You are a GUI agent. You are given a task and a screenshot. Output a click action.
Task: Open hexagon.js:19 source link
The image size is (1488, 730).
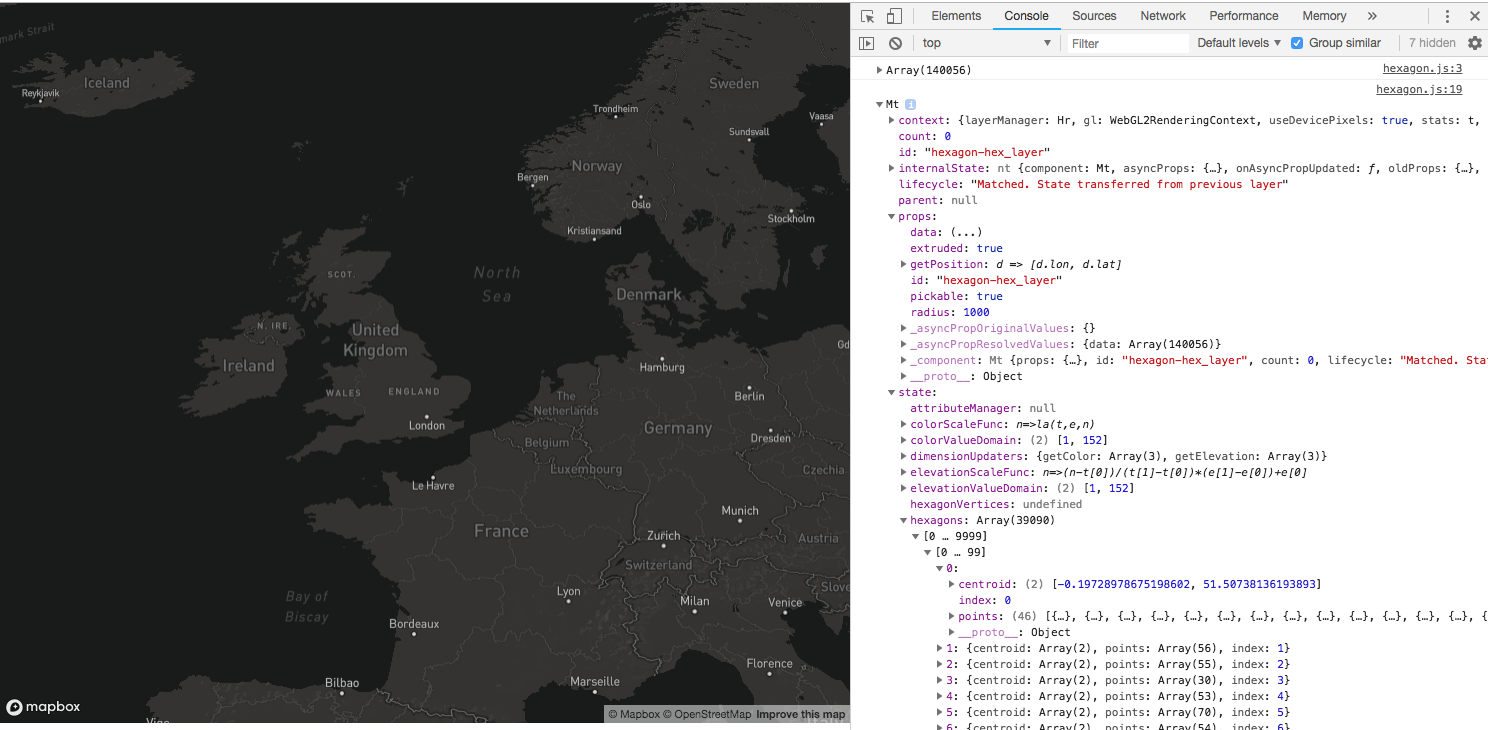[x=1419, y=89]
